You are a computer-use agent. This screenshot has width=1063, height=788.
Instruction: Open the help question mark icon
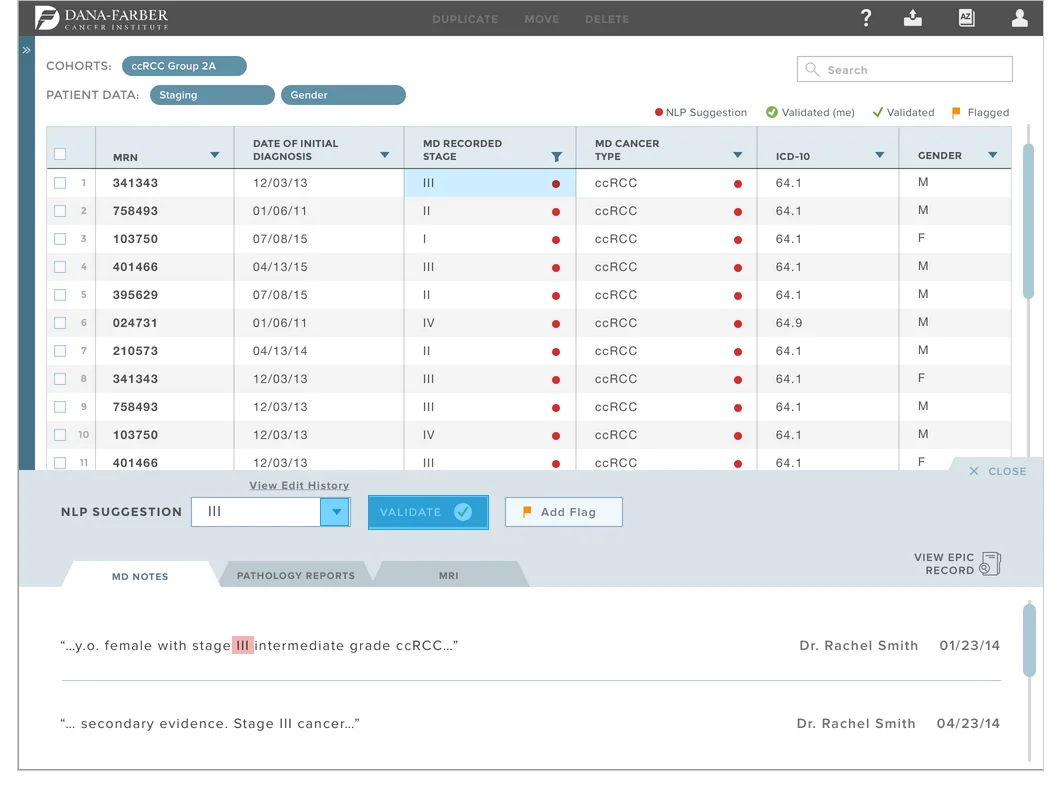(x=866, y=18)
